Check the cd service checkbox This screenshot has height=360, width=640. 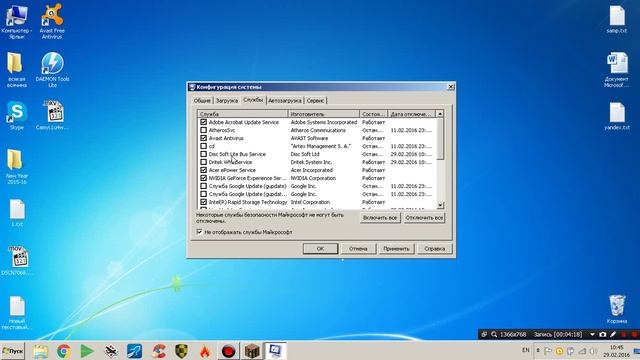(203, 146)
